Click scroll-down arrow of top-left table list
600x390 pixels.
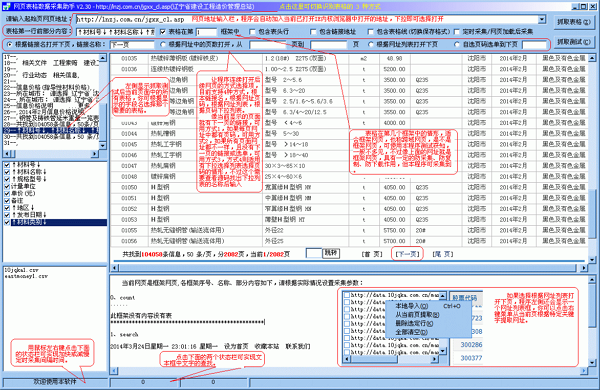[x=103, y=146]
